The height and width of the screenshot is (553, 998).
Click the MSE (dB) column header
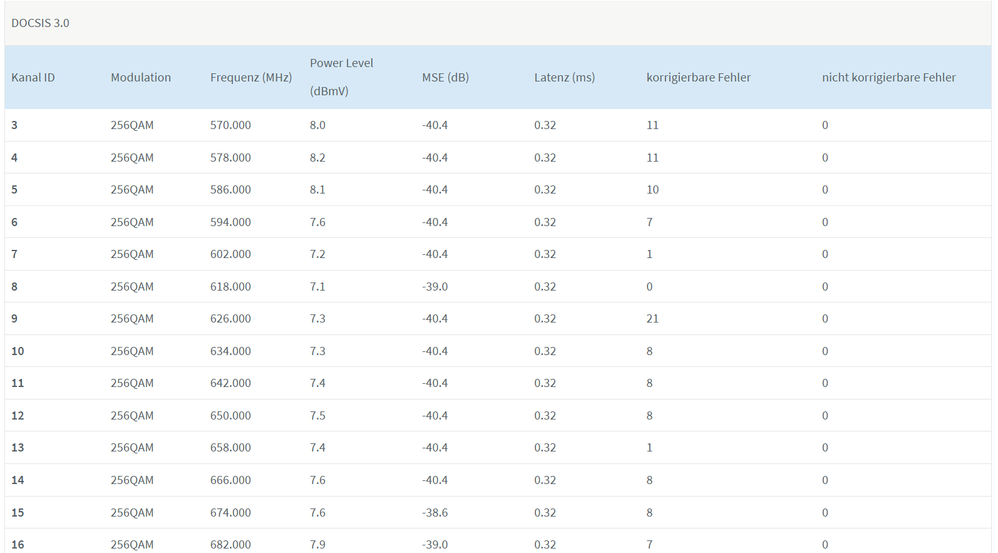tap(445, 77)
